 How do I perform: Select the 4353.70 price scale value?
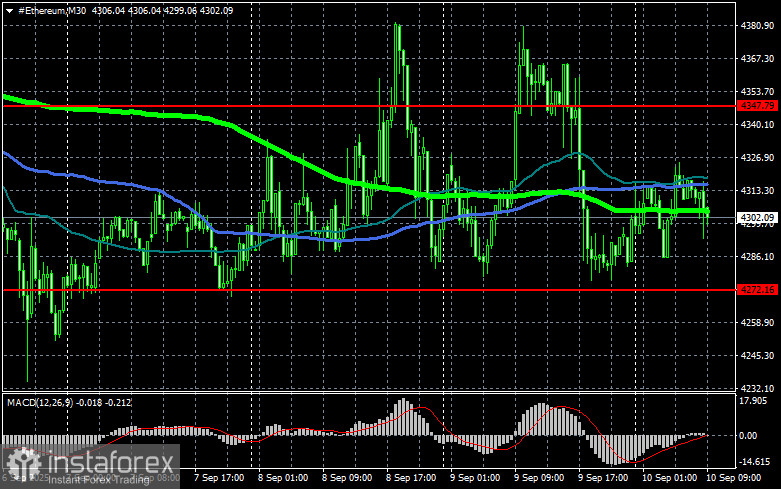click(758, 92)
